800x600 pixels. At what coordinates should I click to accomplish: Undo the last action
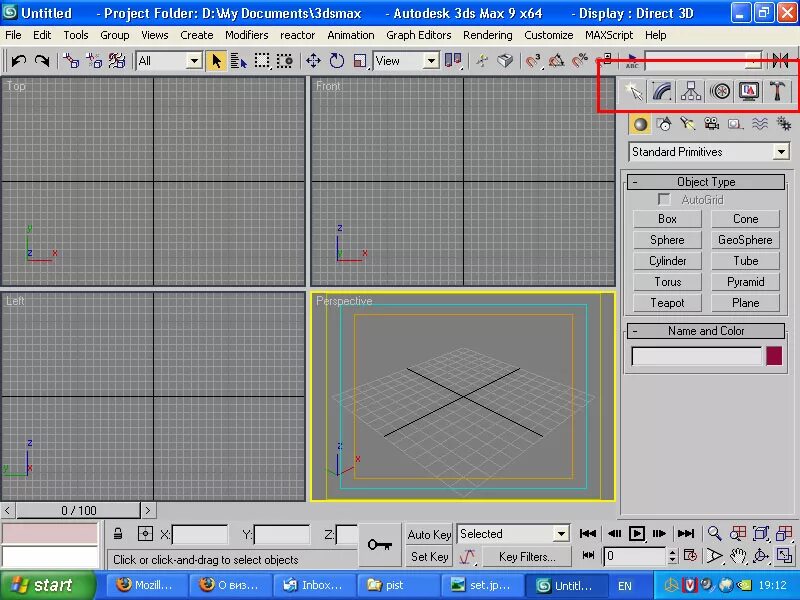19,61
